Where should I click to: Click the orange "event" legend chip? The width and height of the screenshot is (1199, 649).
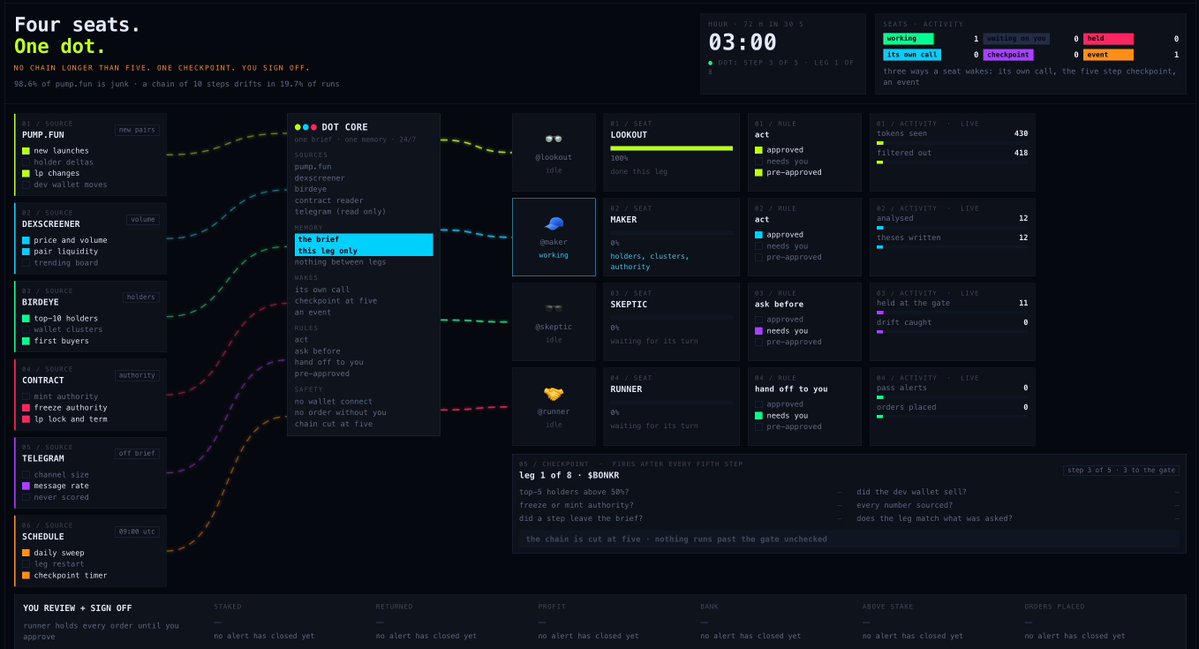pos(1108,55)
